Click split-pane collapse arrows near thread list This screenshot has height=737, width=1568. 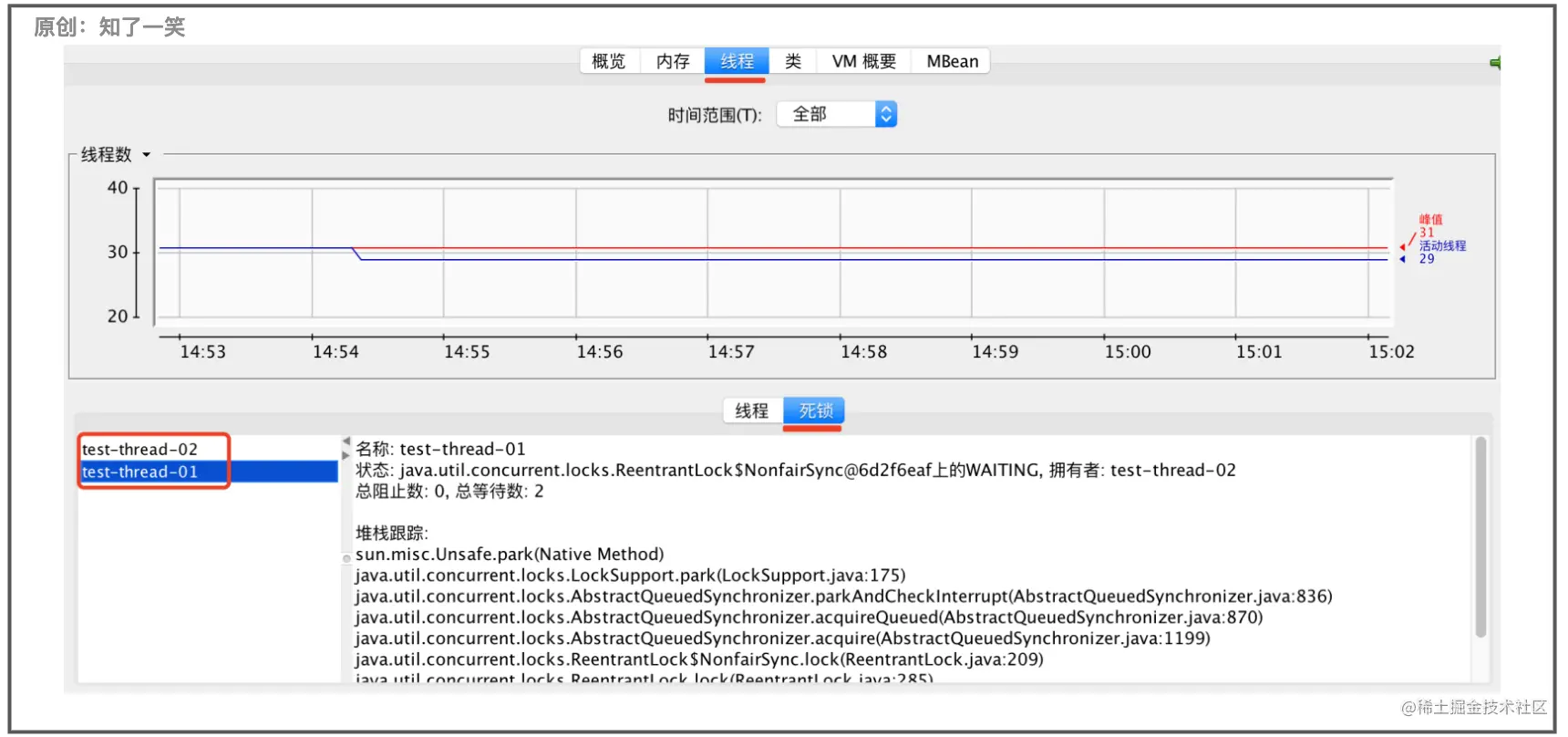tap(346, 448)
